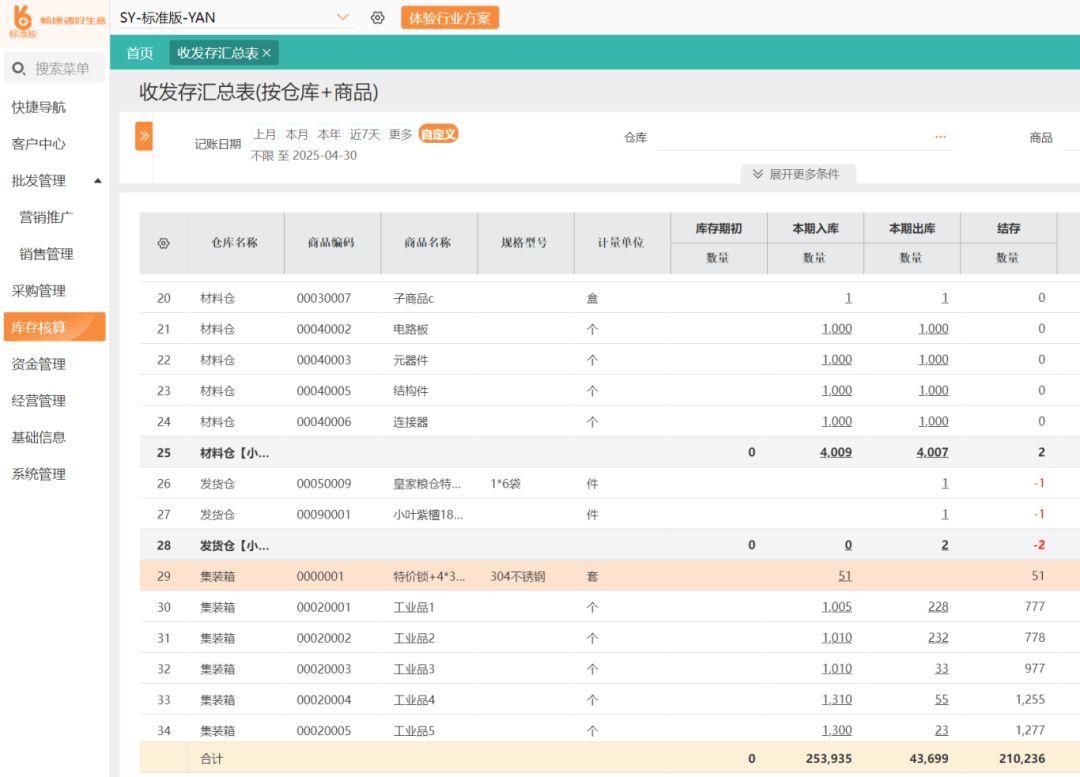Switch date range to 近7天
Viewport: 1080px width, 777px height.
coord(365,132)
